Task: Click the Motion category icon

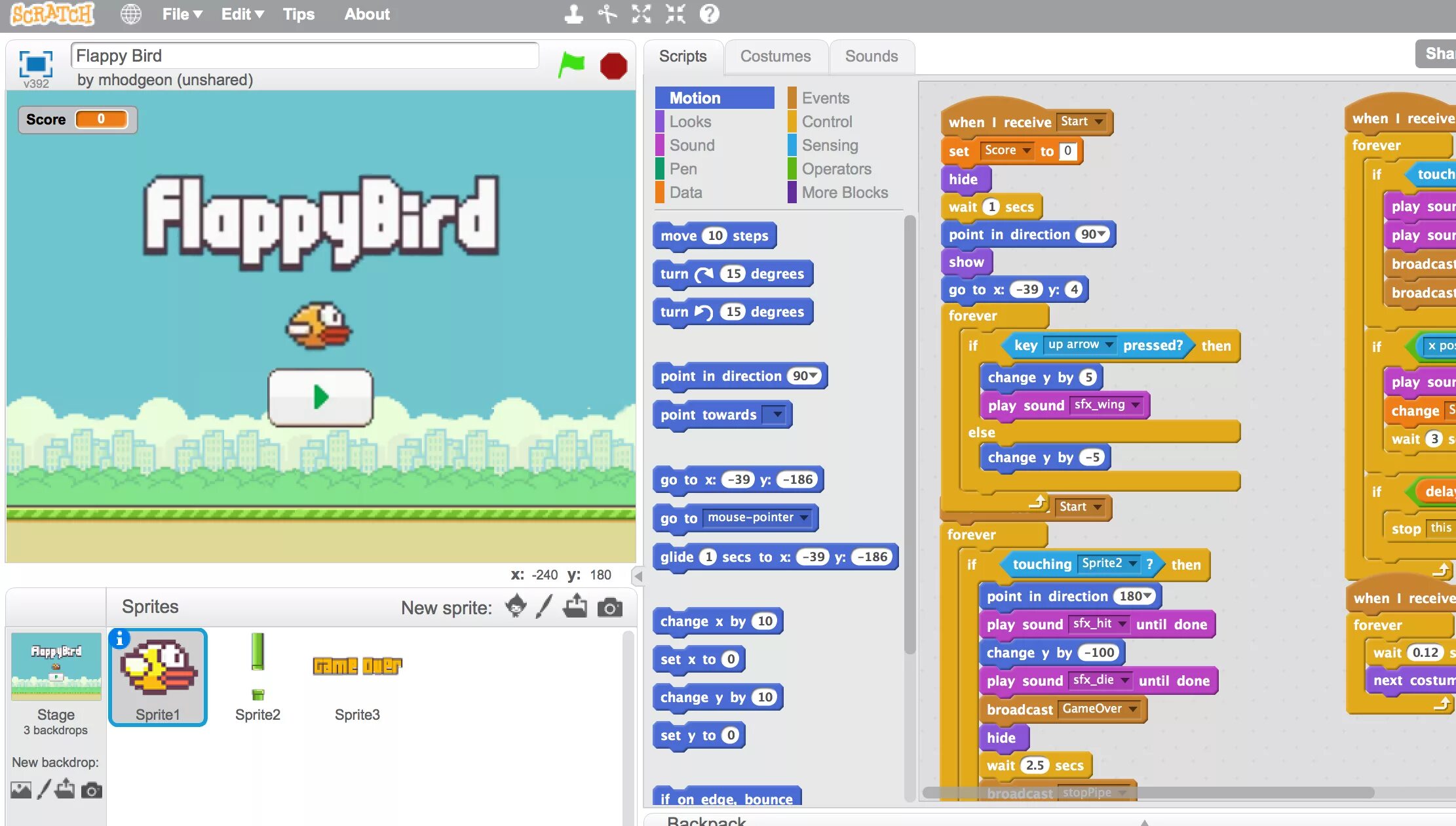Action: click(714, 97)
